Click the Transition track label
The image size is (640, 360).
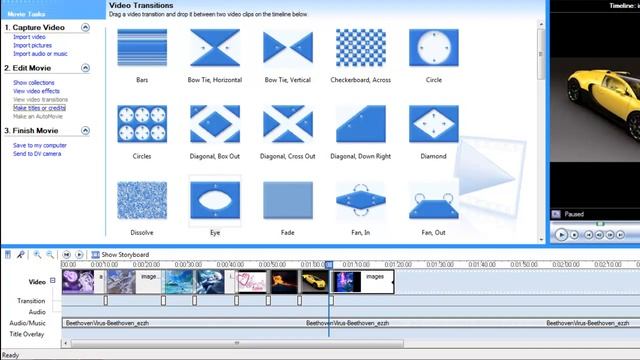[31, 301]
